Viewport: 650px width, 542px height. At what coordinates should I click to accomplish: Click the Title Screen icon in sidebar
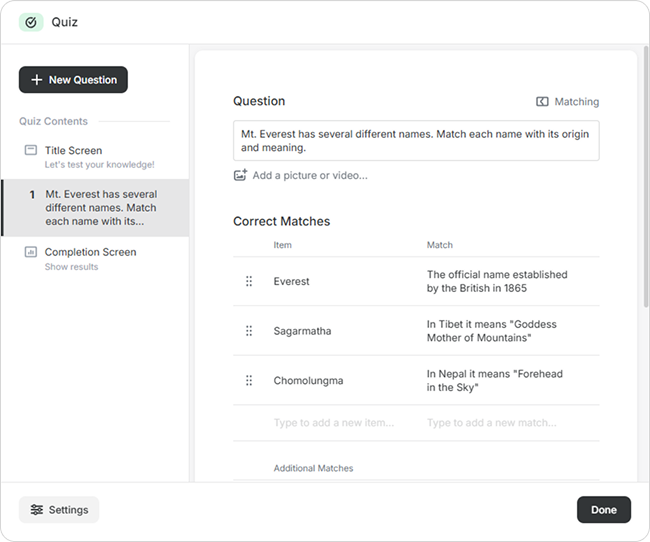(x=31, y=151)
